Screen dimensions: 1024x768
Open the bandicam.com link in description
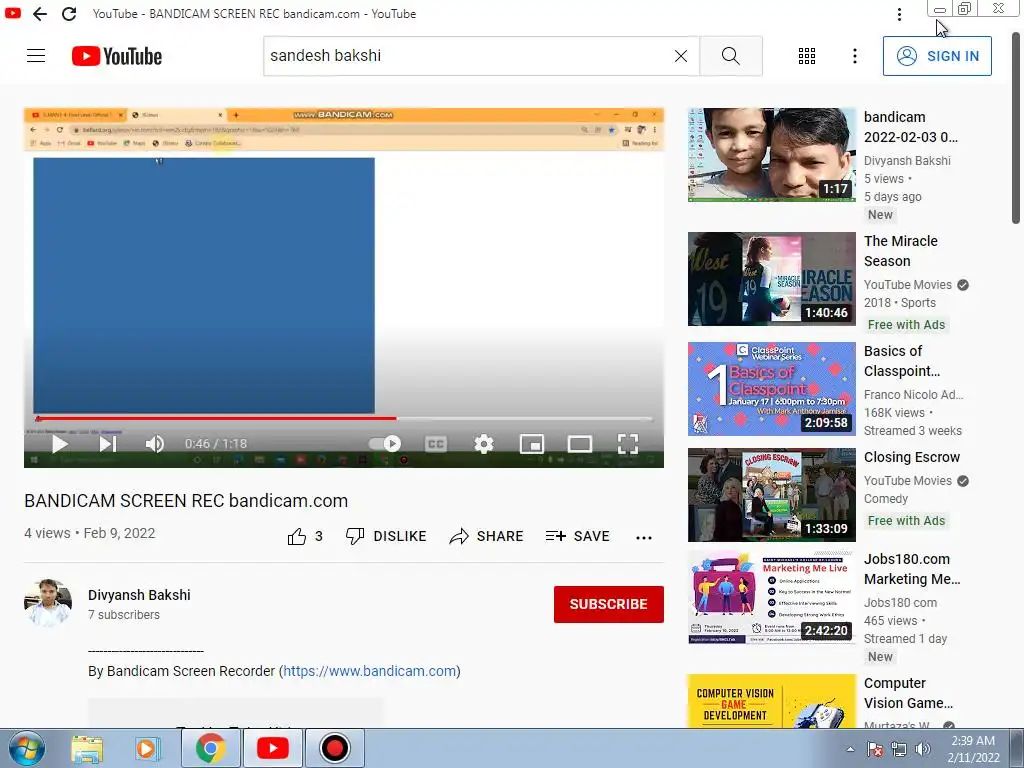(x=370, y=671)
